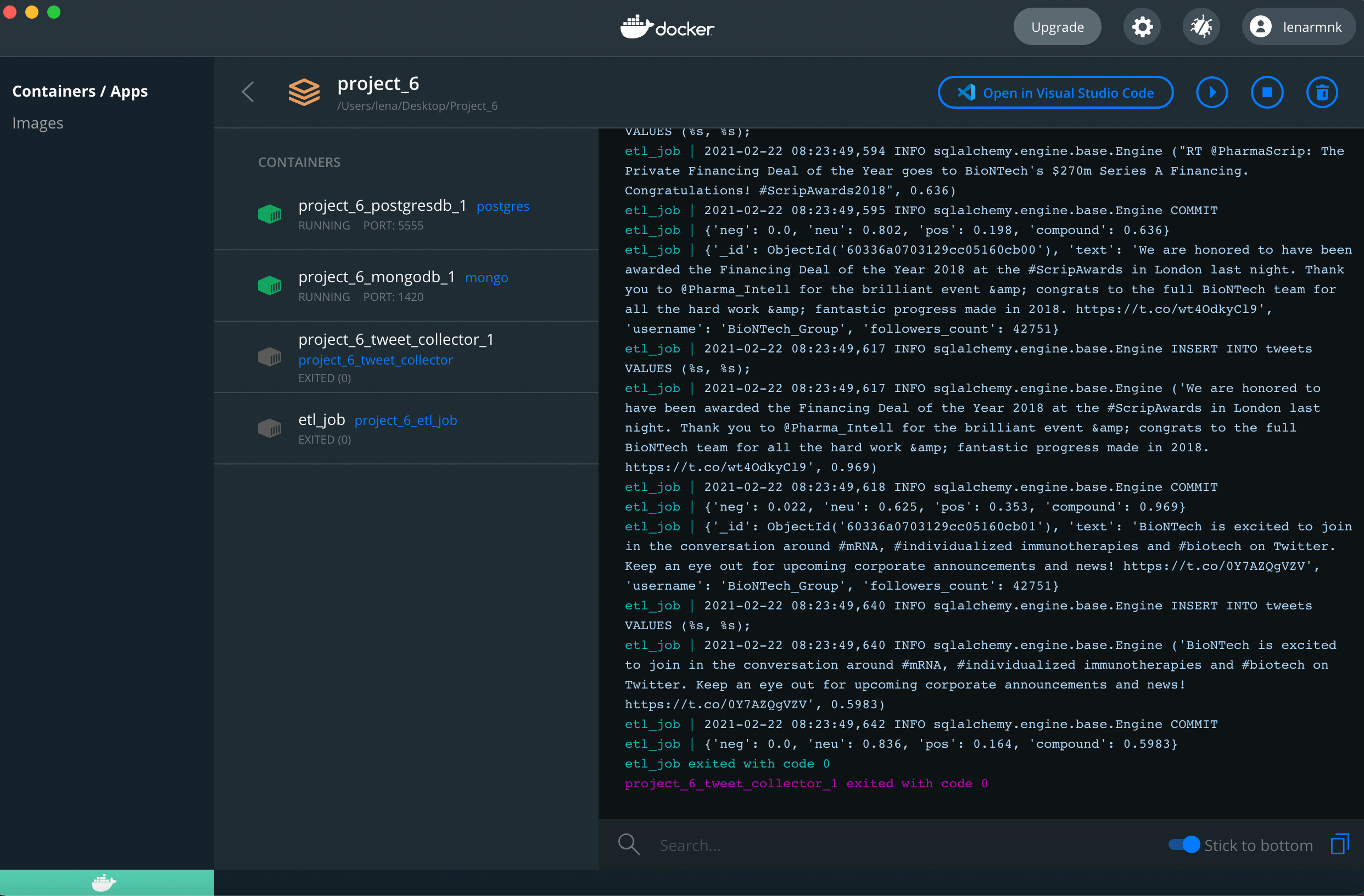Screen dimensions: 1364x896
Task: Delete project_6 using the trash icon
Action: point(1322,92)
